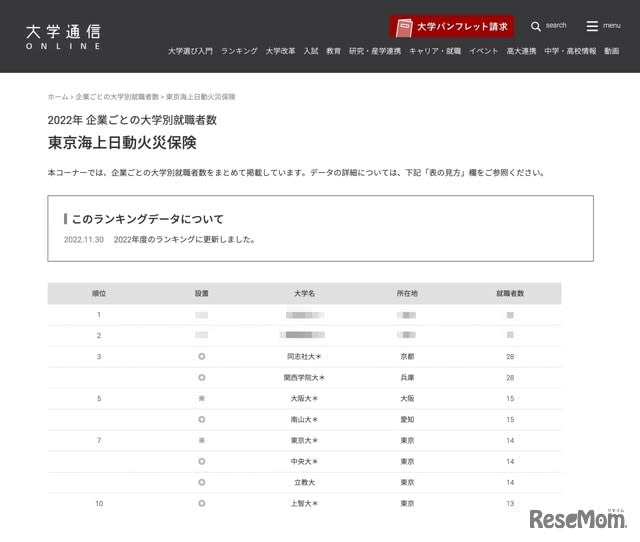Select the 南山大＊ table cell
This screenshot has width=640, height=542.
pos(304,420)
